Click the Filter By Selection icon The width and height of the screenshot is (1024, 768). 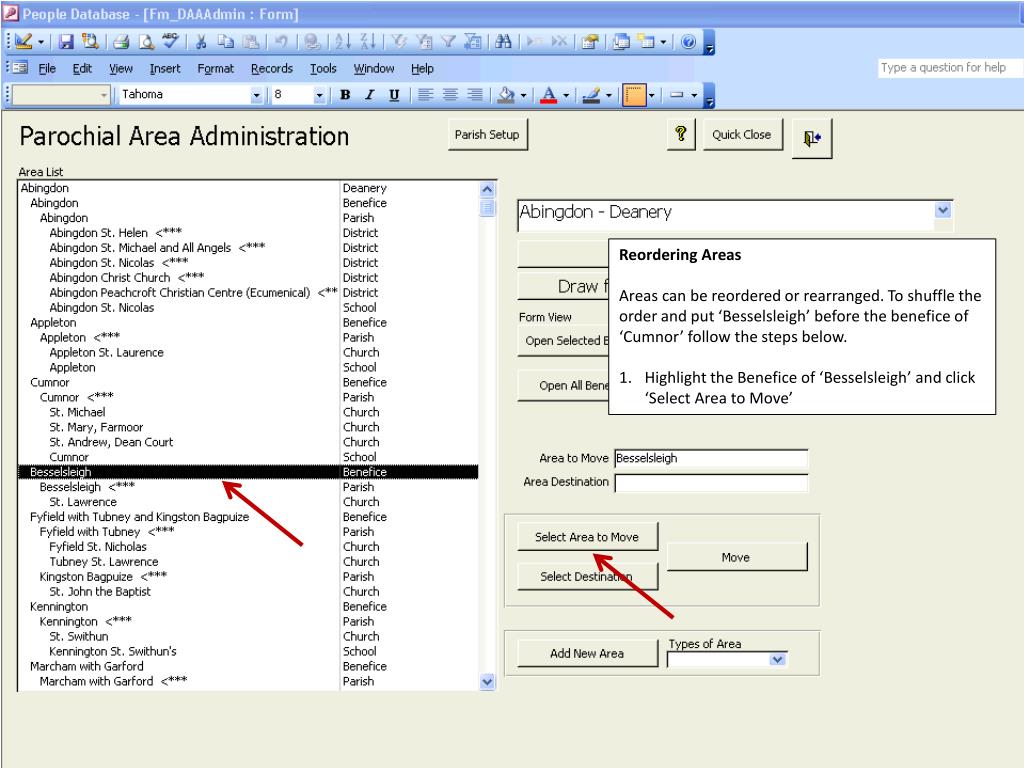[398, 42]
